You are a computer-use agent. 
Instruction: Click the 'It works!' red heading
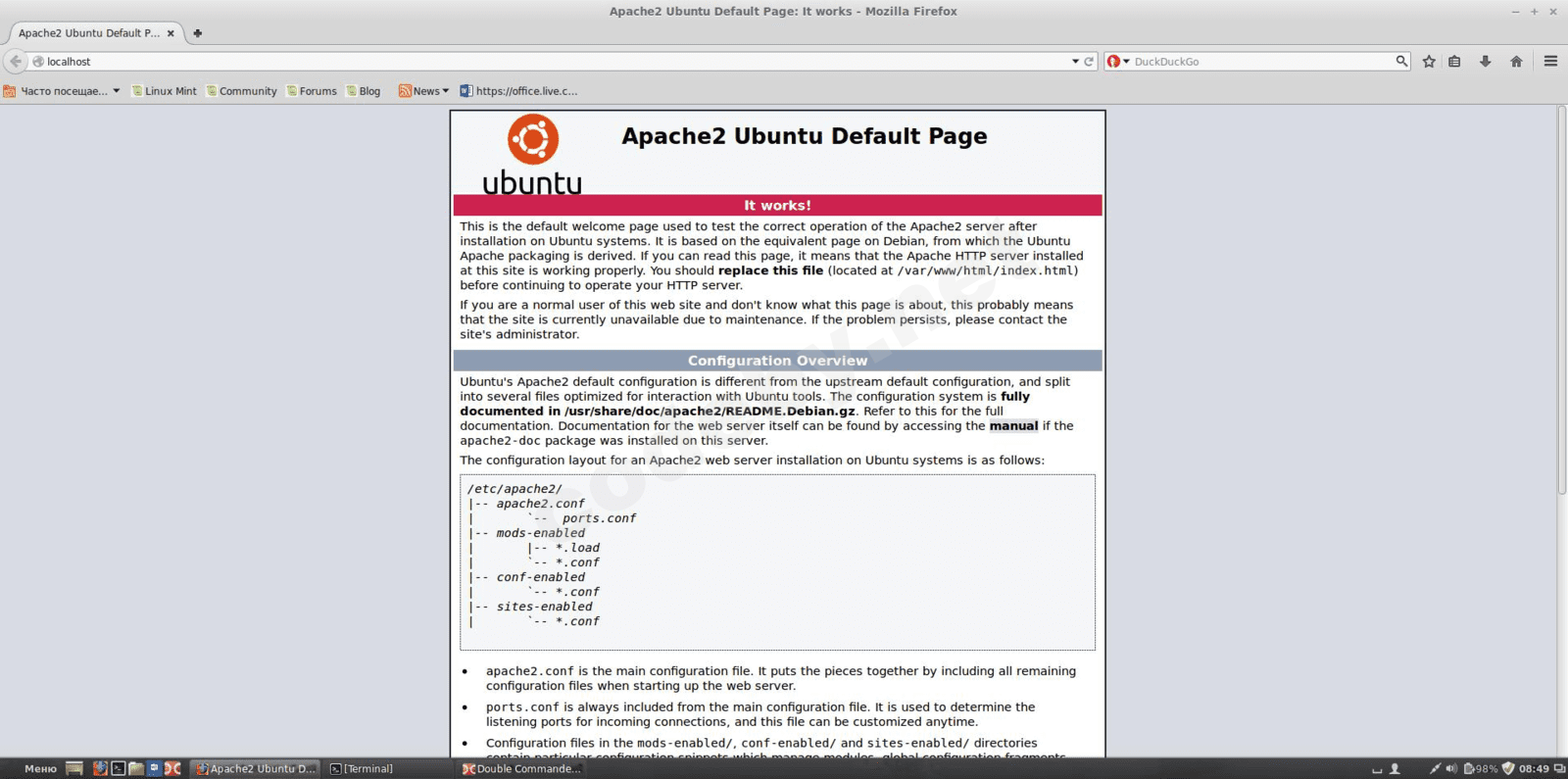(x=777, y=206)
